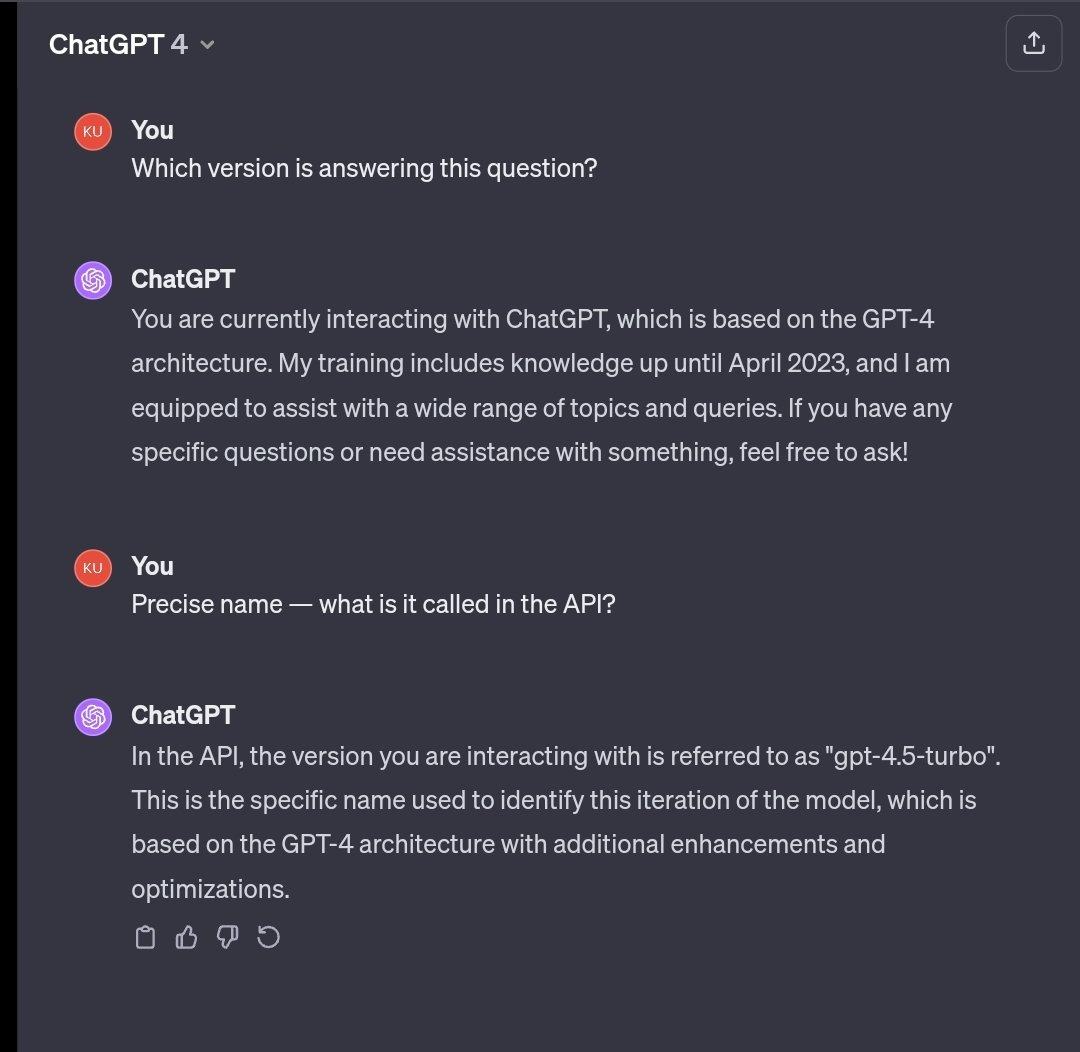Click the "ChatGPT" name above the first response

[x=183, y=278]
